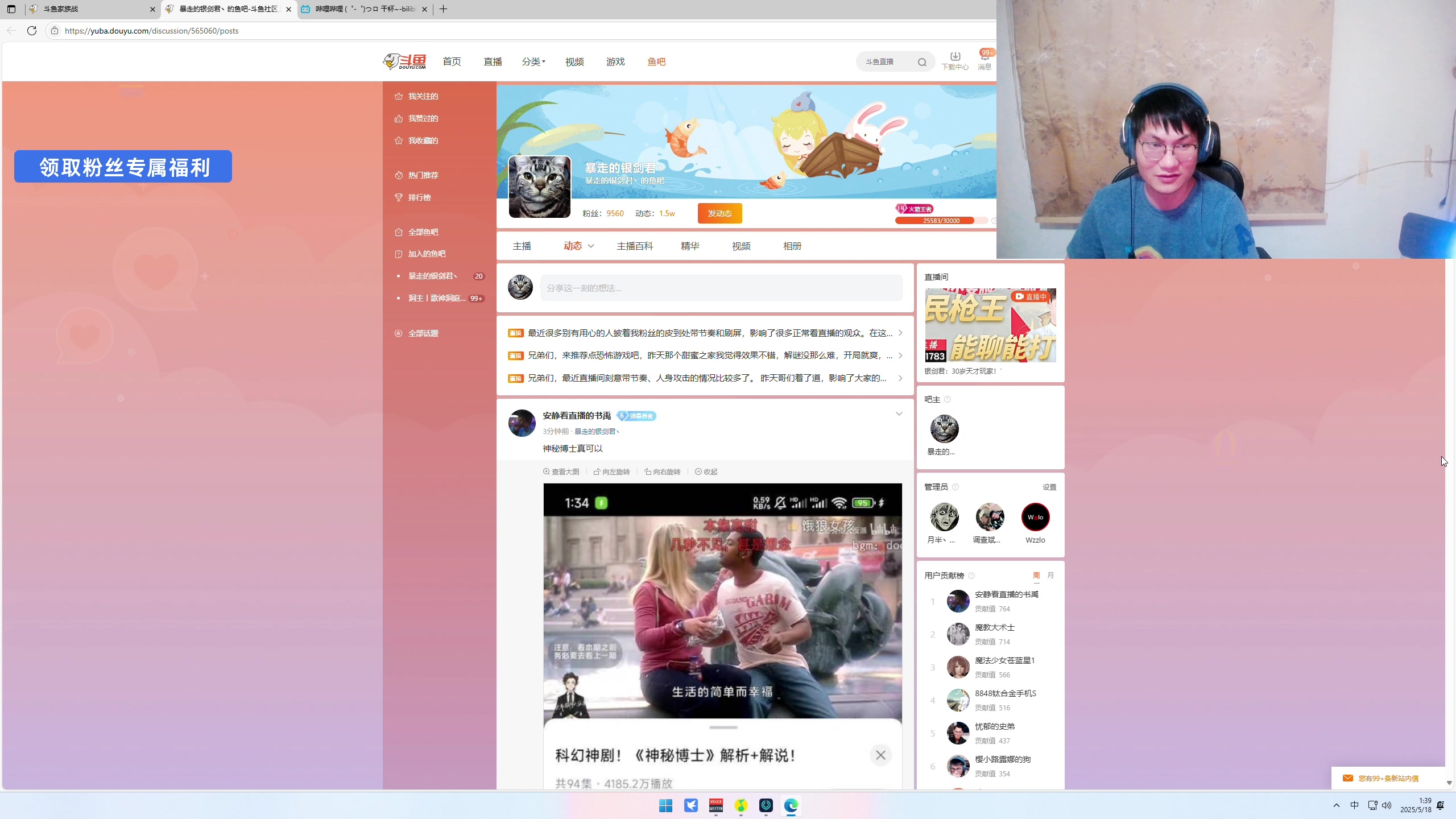Switch to the 视频 fish bar tab

pyautogui.click(x=741, y=246)
